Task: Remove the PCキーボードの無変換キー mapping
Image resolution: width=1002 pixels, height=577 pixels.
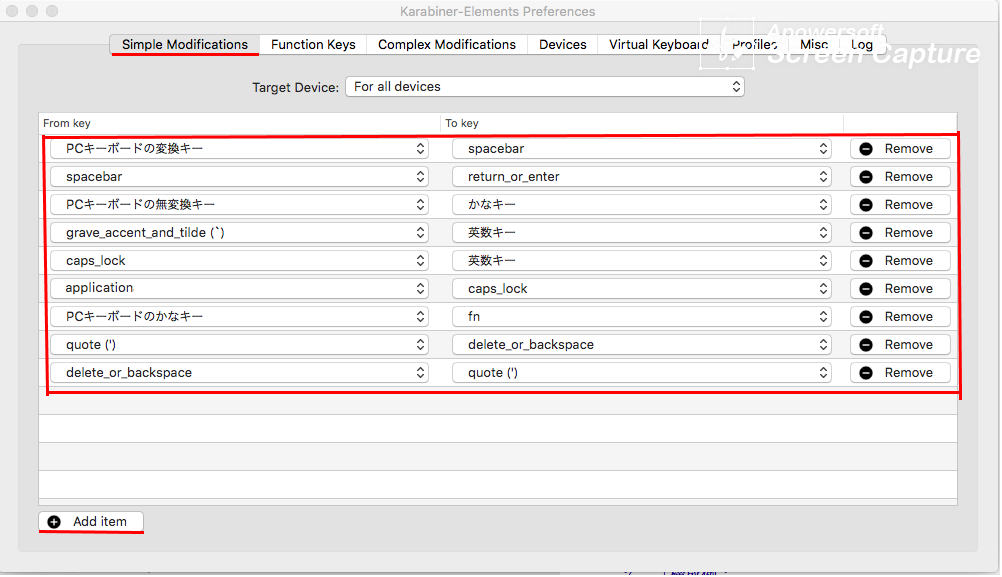Action: point(900,205)
